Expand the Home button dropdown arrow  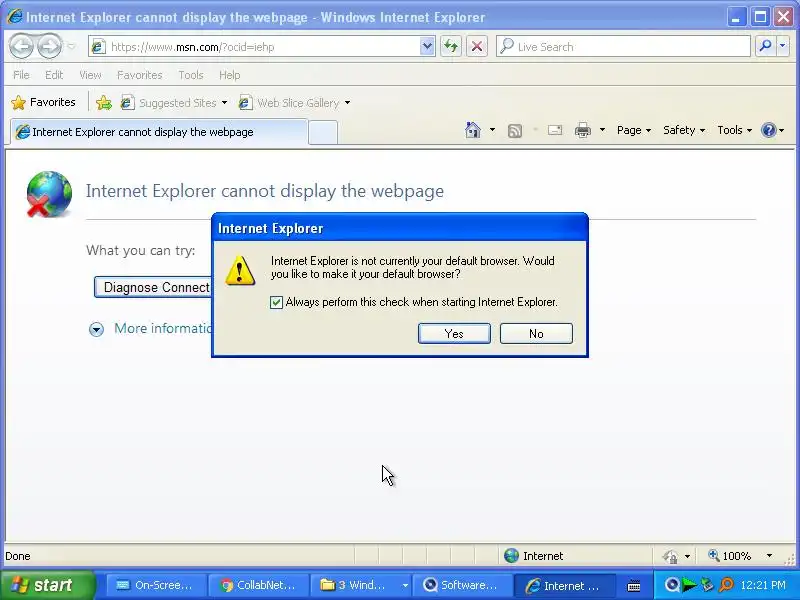click(492, 130)
